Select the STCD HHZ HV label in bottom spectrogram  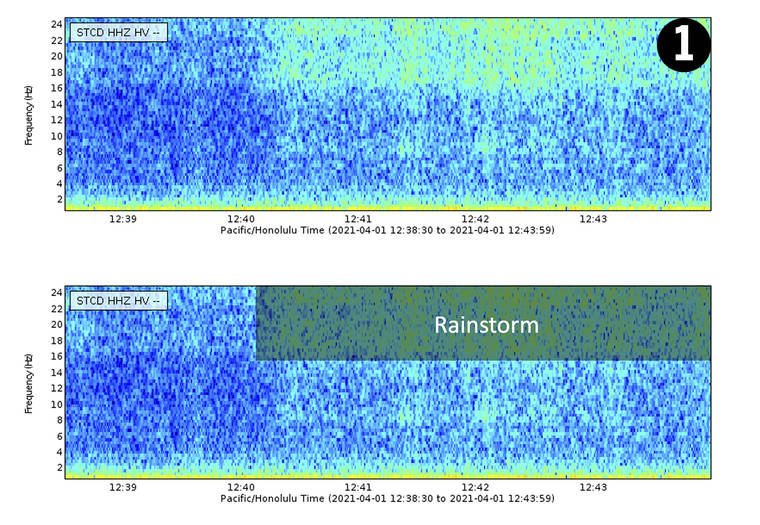tap(118, 300)
